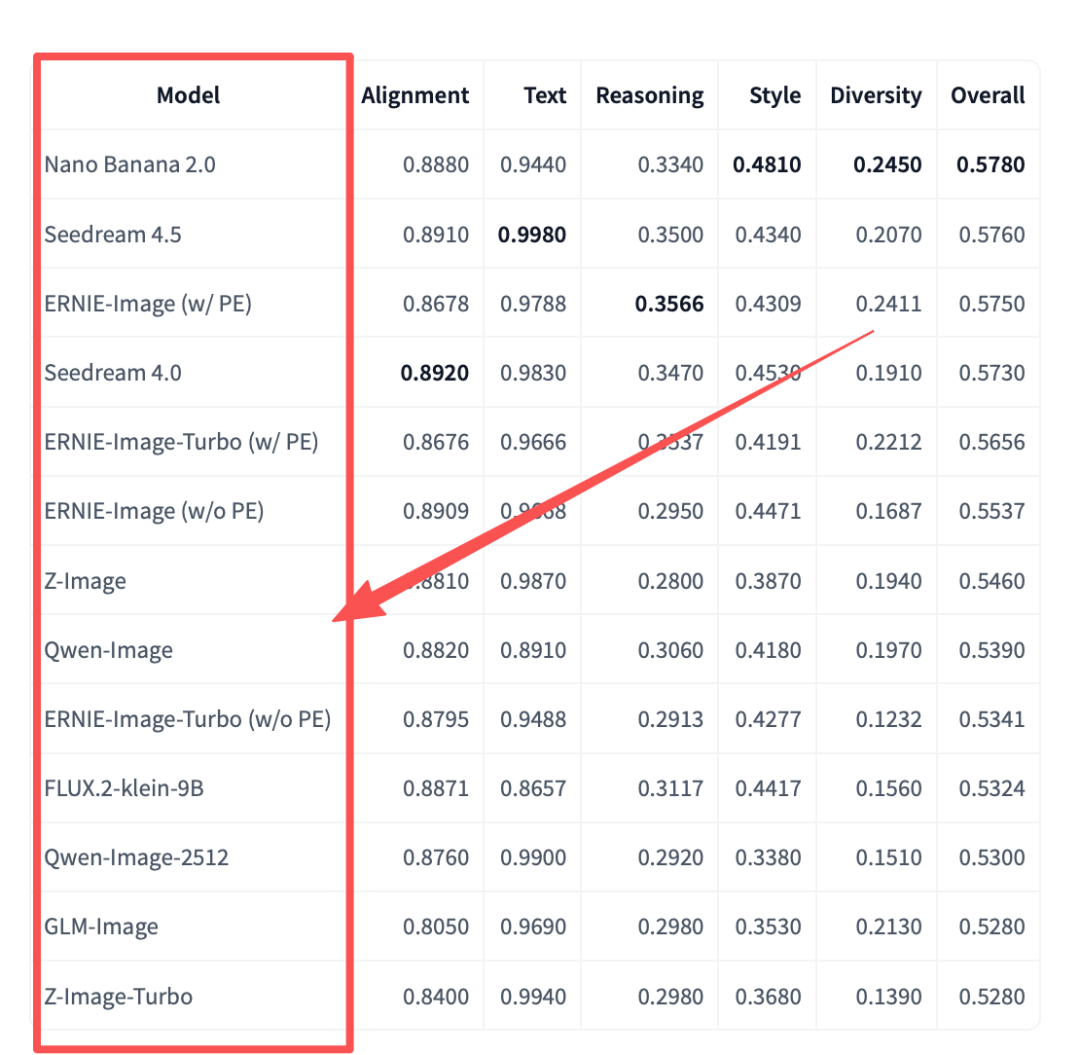Click Z-Image-Turbo text score 0.9940
Image resolution: width=1080 pixels, height=1055 pixels.
point(533,997)
